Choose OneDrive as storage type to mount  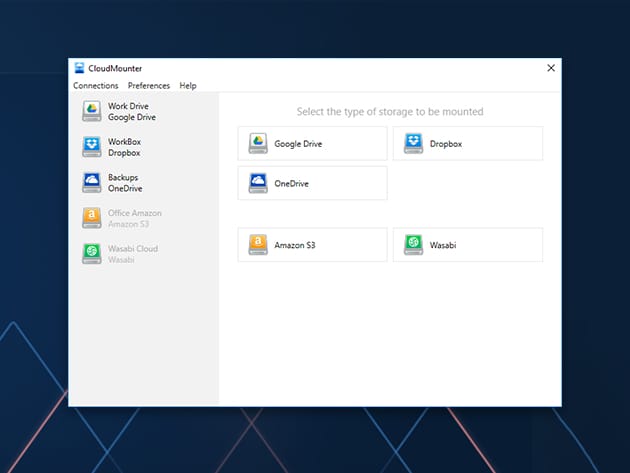tap(312, 183)
